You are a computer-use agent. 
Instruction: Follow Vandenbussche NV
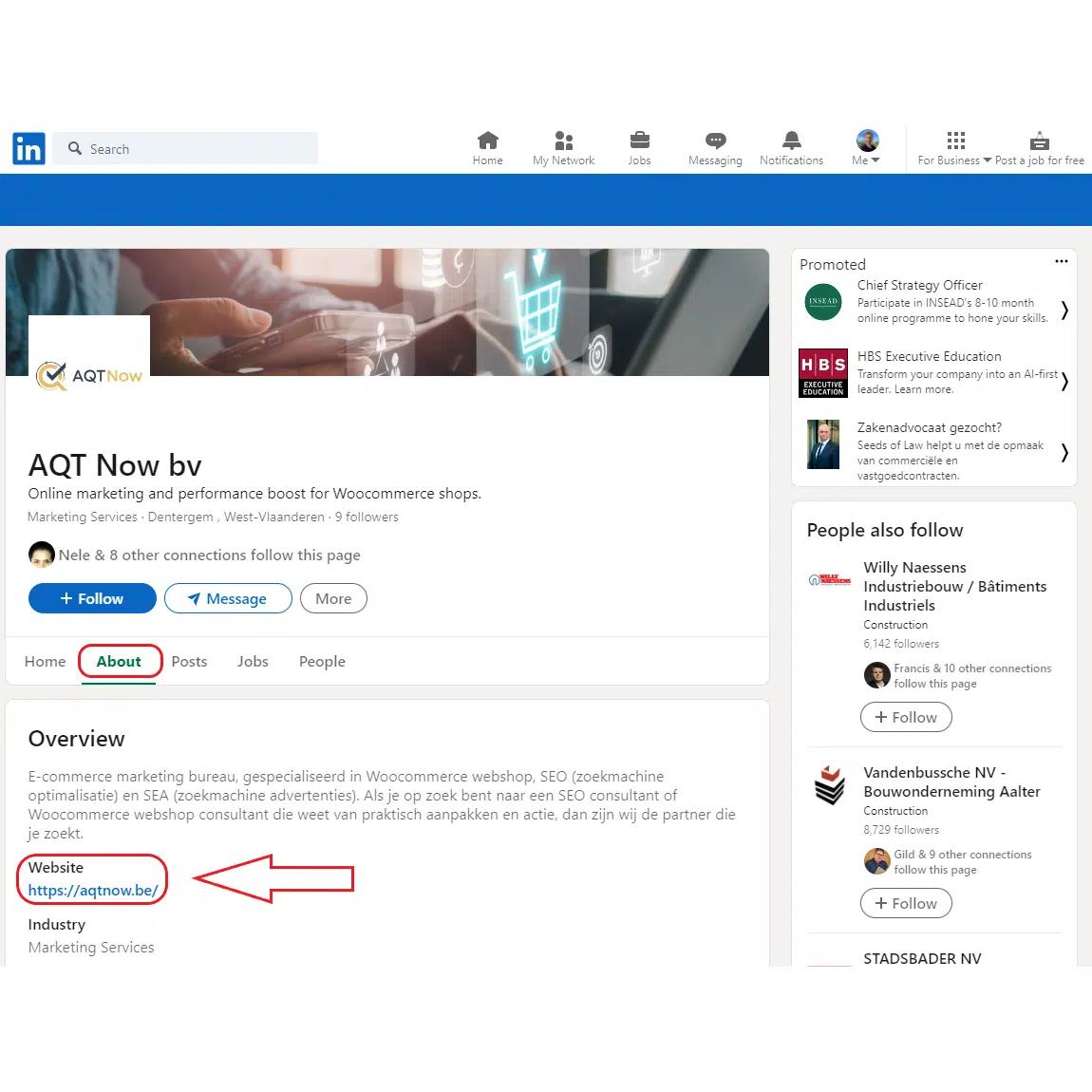click(x=906, y=903)
